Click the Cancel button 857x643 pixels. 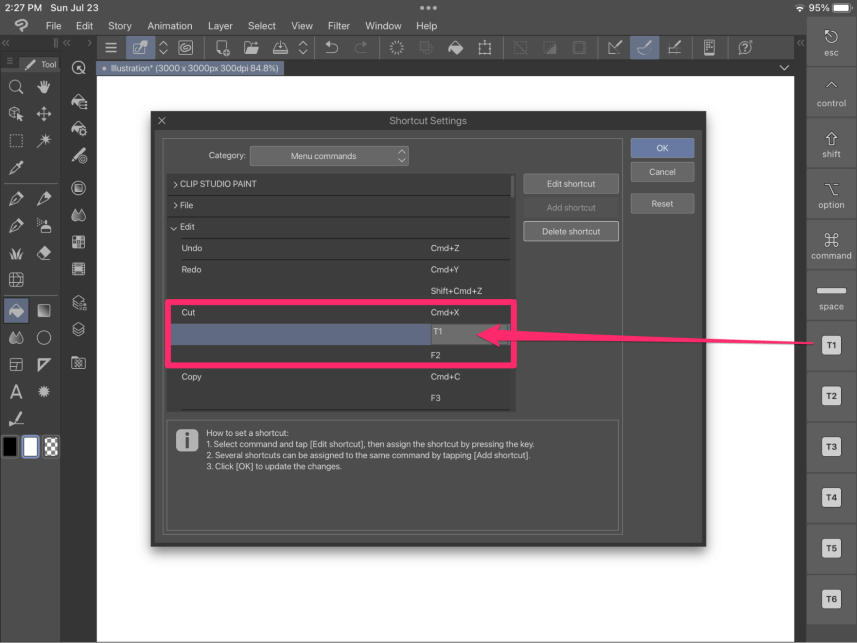coord(662,172)
